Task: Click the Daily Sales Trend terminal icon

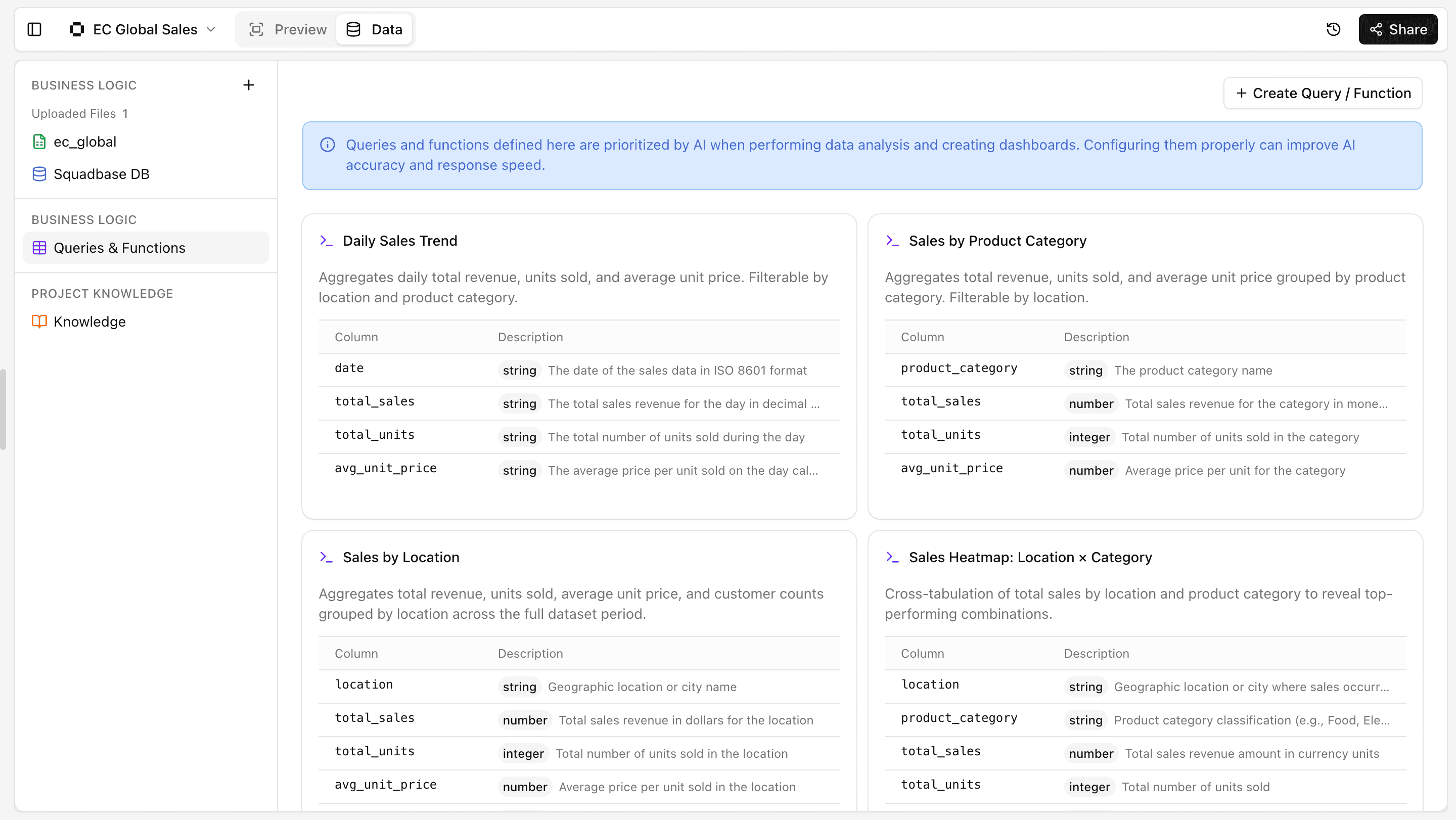Action: pos(326,241)
